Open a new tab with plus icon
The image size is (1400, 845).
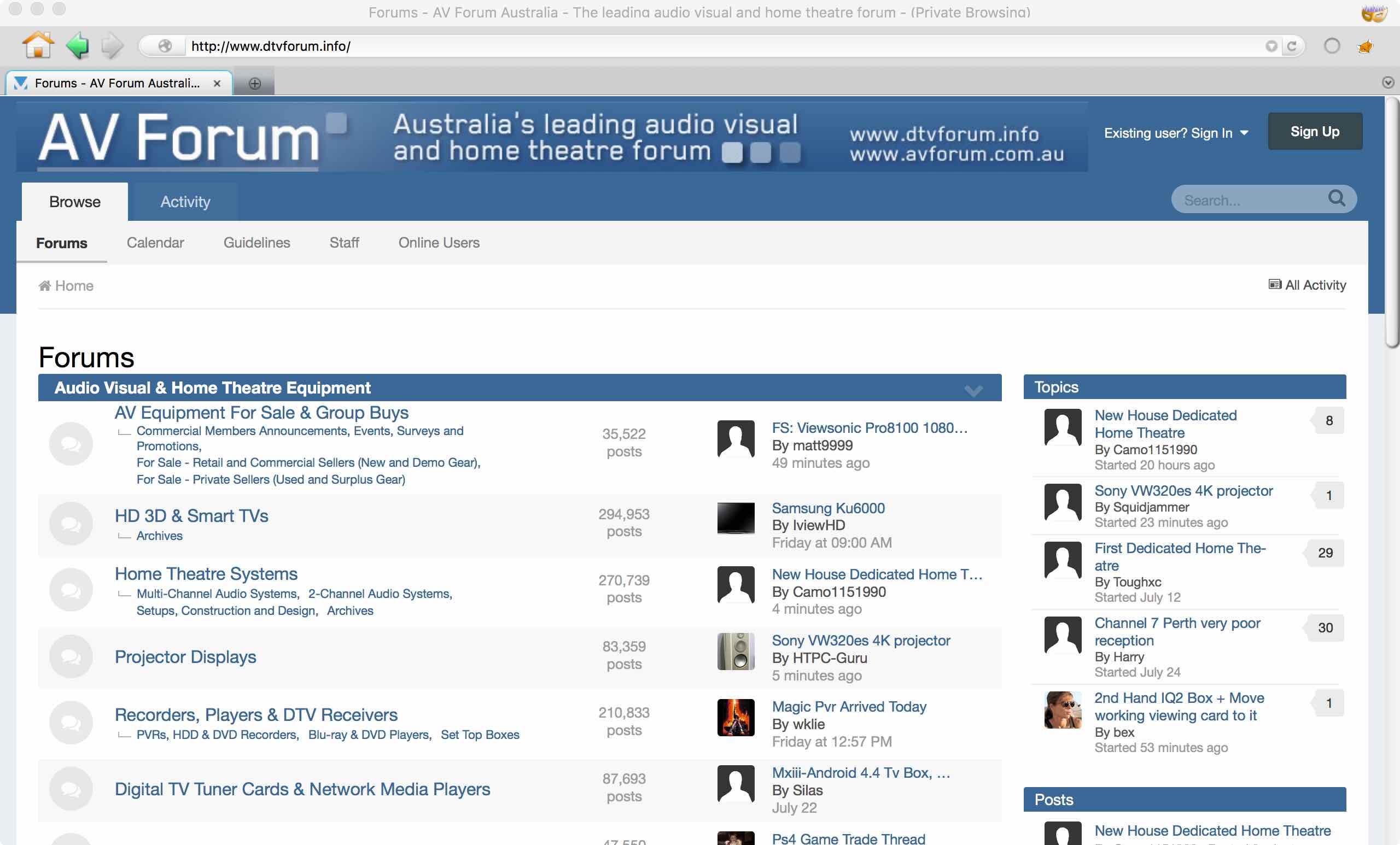(254, 84)
